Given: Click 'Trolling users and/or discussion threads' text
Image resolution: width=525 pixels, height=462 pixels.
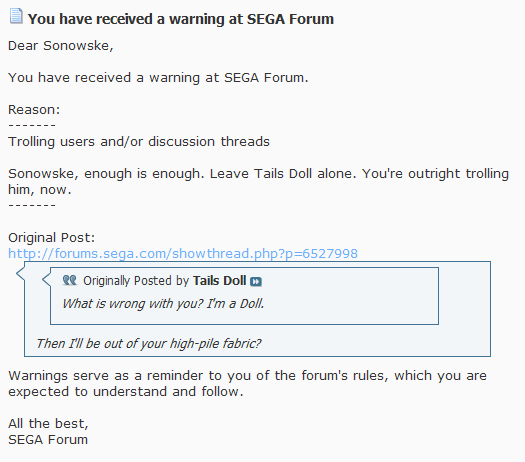Looking at the screenshot, I should 139,142.
